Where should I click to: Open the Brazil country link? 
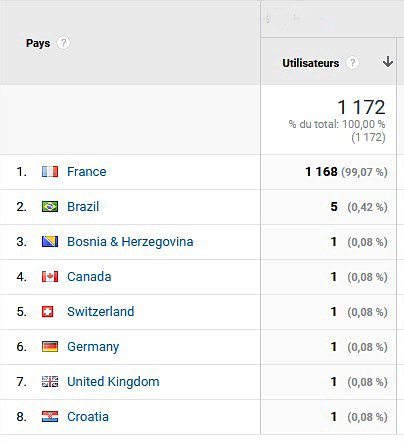click(83, 207)
